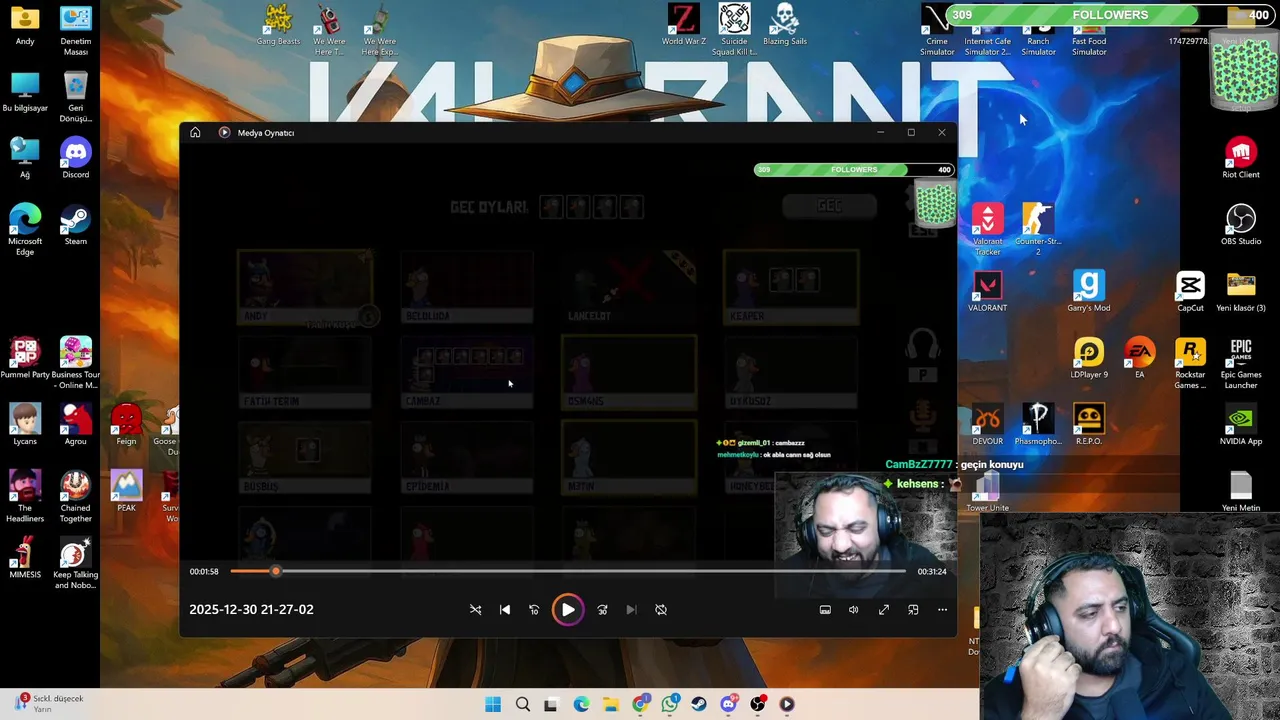Open the LDPlayer 9 shortcut
Screen dimensions: 1280x720
1089,359
